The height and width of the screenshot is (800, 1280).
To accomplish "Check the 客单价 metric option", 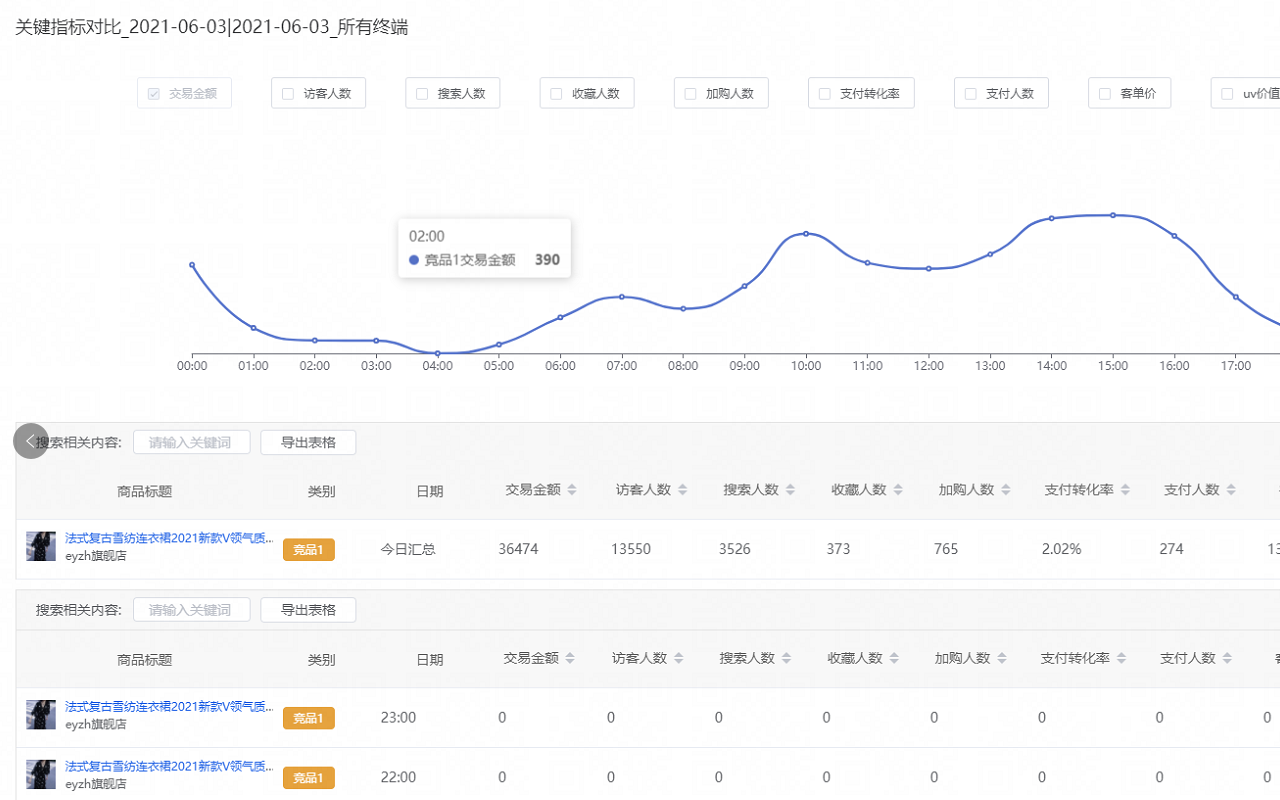I will 1105,94.
